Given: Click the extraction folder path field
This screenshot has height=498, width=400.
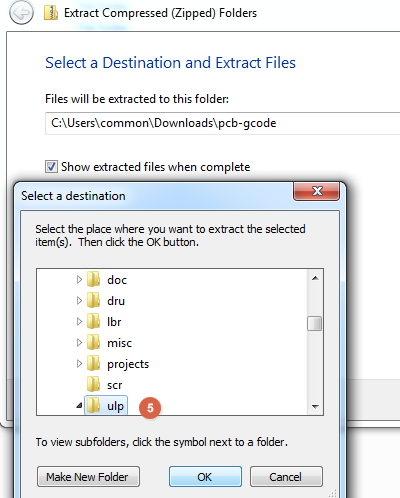Looking at the screenshot, I should [x=222, y=123].
